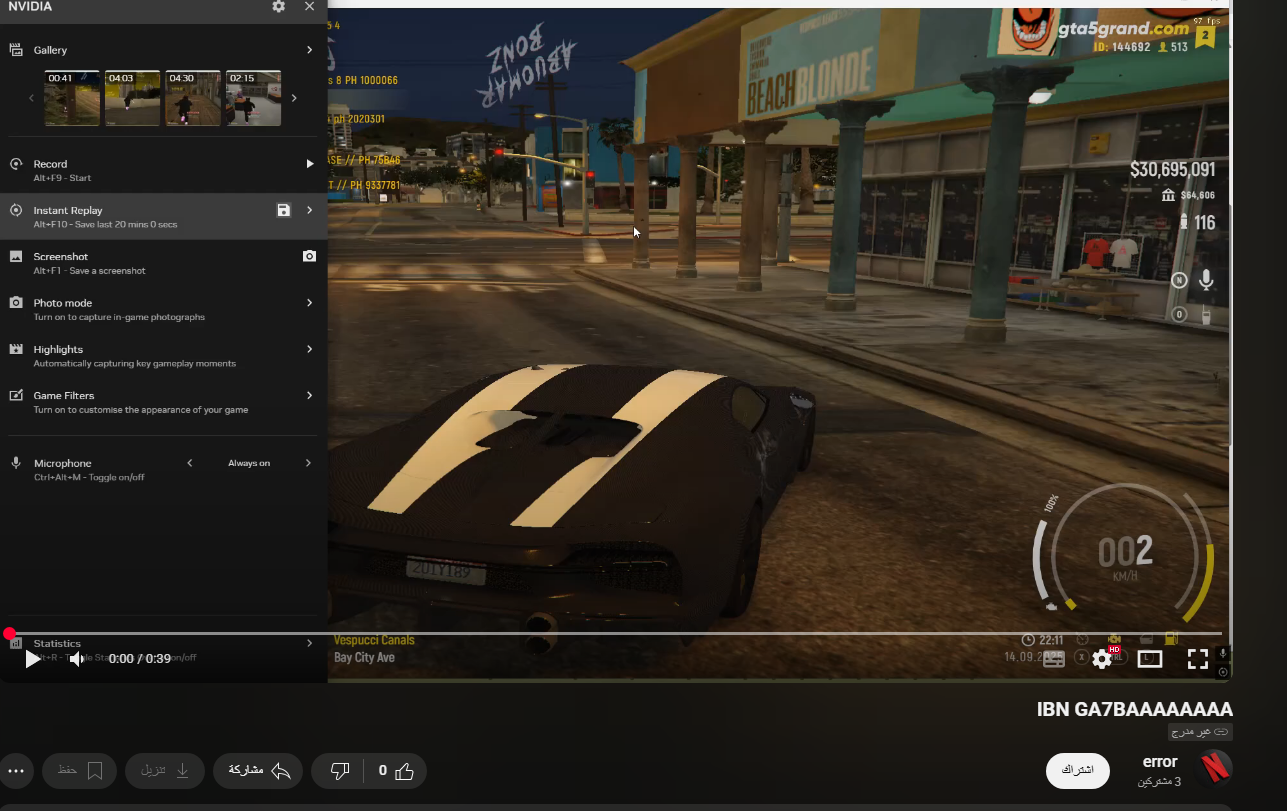Open the 00:41 gallery clip thumbnail
Viewport: 1287px width, 811px height.
pos(72,98)
